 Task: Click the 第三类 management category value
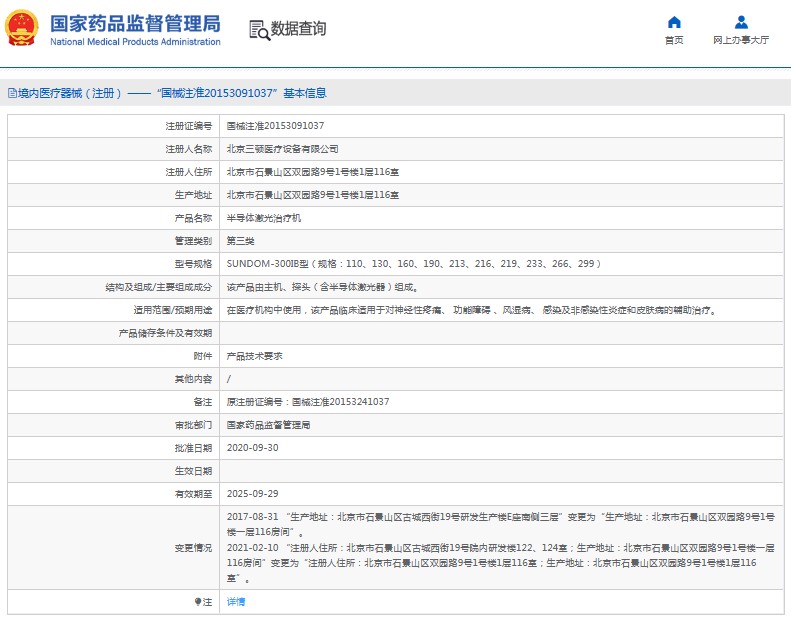click(240, 241)
